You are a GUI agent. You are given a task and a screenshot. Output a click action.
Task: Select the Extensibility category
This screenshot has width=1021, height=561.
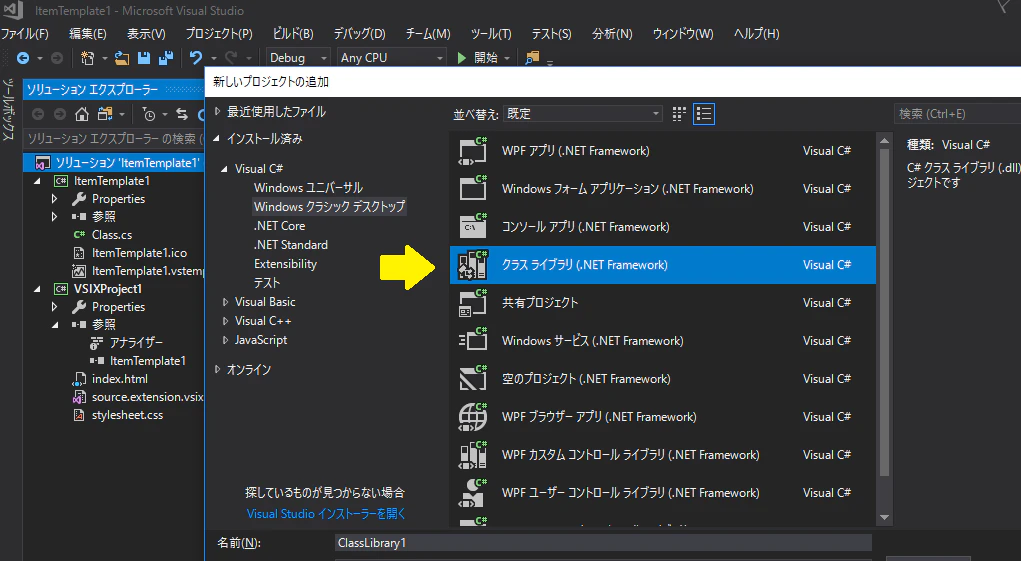click(x=285, y=264)
